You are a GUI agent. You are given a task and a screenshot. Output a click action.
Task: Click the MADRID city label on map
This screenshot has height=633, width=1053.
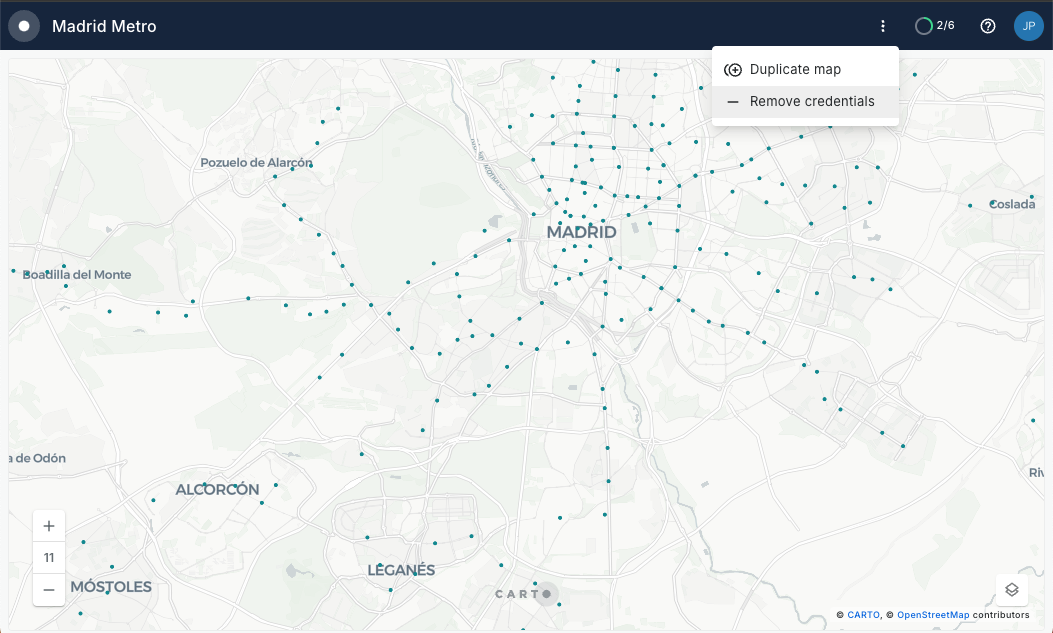pos(581,232)
